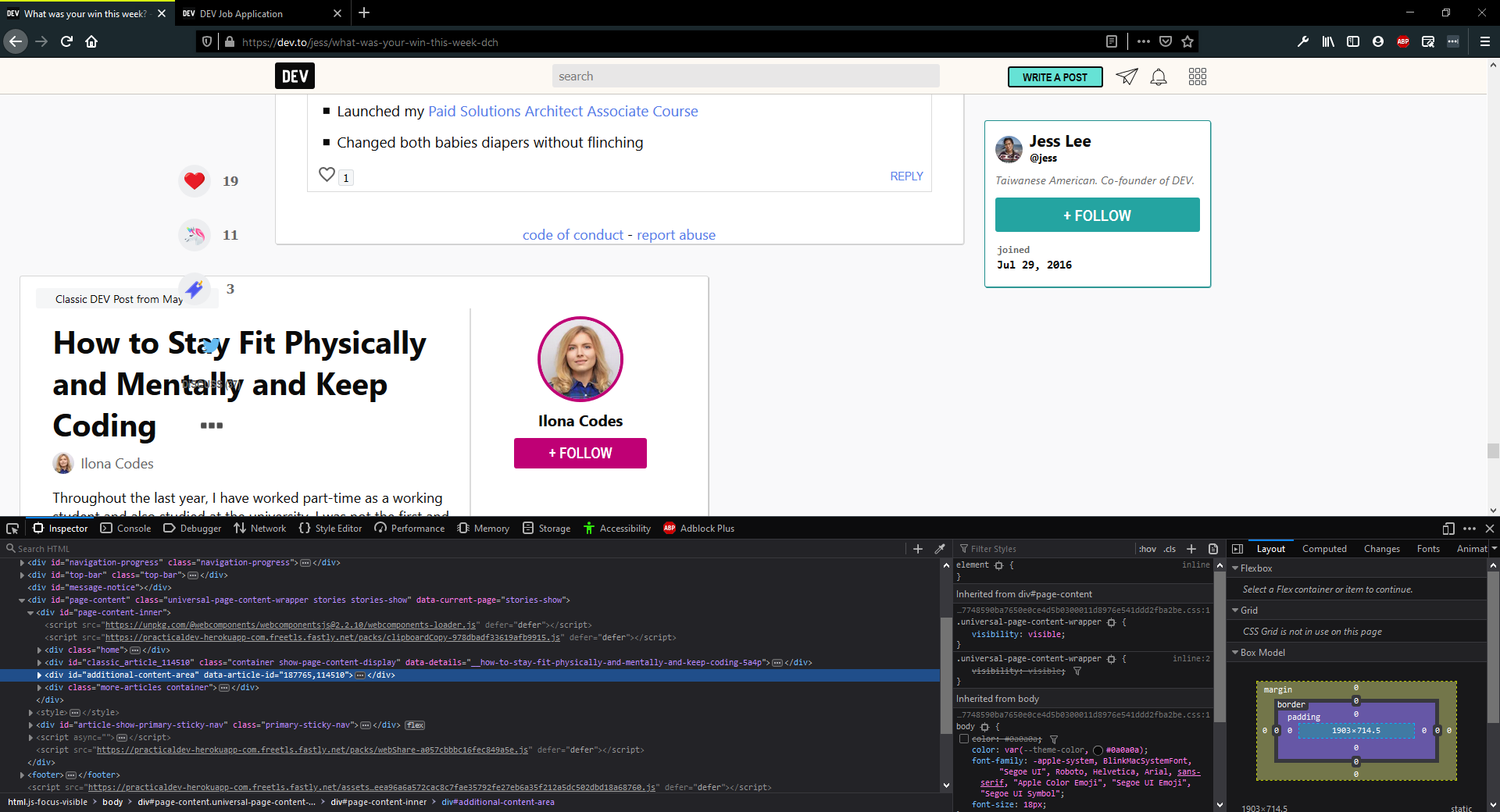Go to browser home page icon

(91, 41)
